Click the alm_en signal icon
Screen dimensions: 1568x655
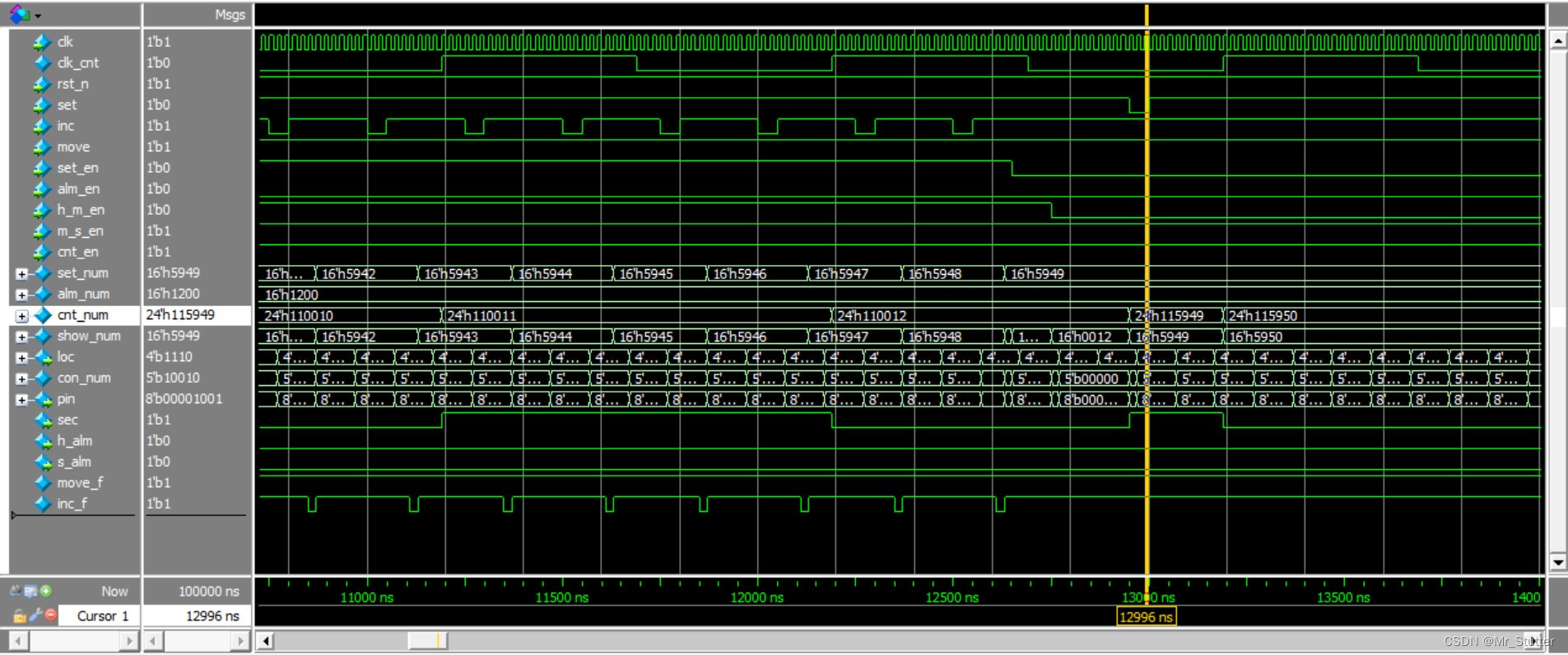click(42, 189)
